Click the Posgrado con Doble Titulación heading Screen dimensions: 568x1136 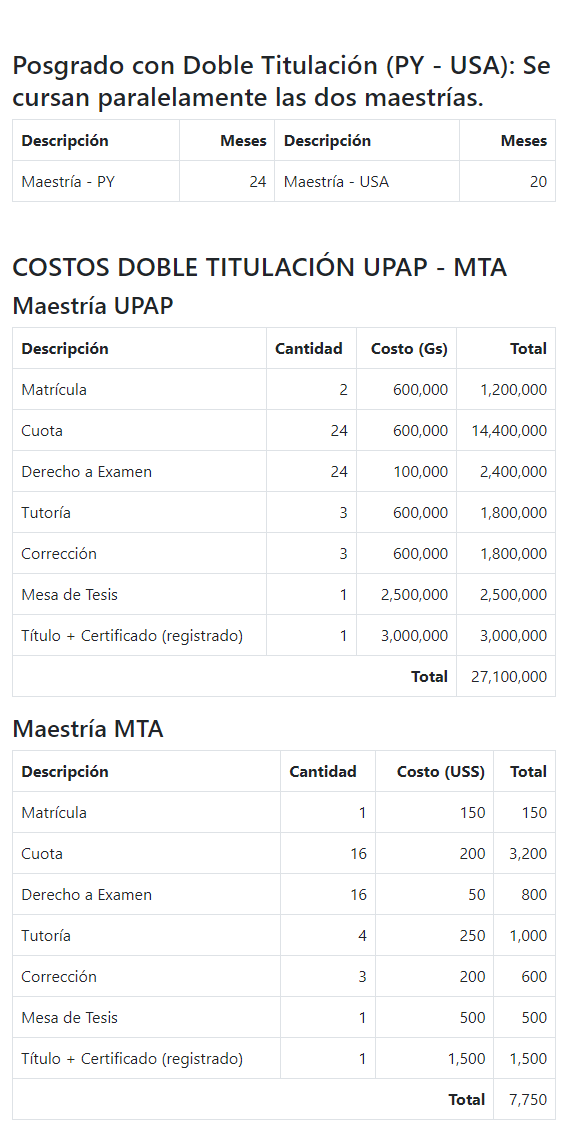click(282, 82)
